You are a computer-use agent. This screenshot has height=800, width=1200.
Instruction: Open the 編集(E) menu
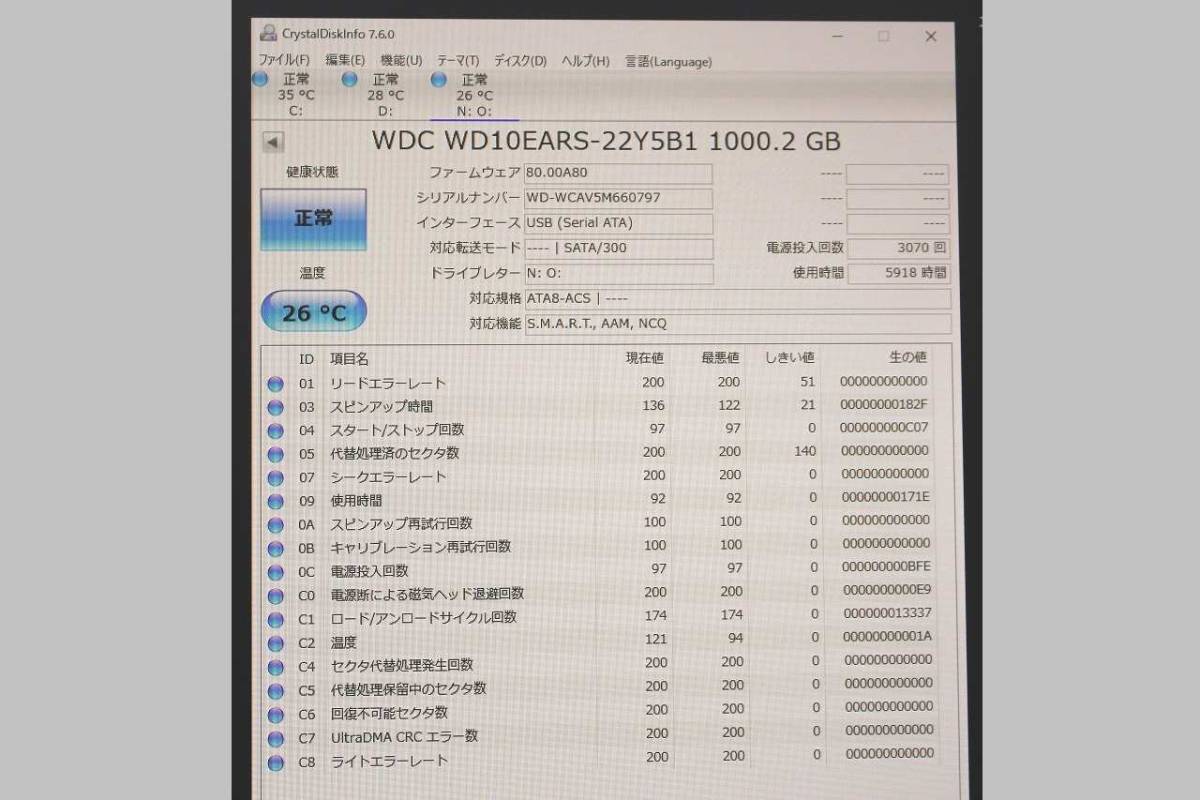[345, 61]
